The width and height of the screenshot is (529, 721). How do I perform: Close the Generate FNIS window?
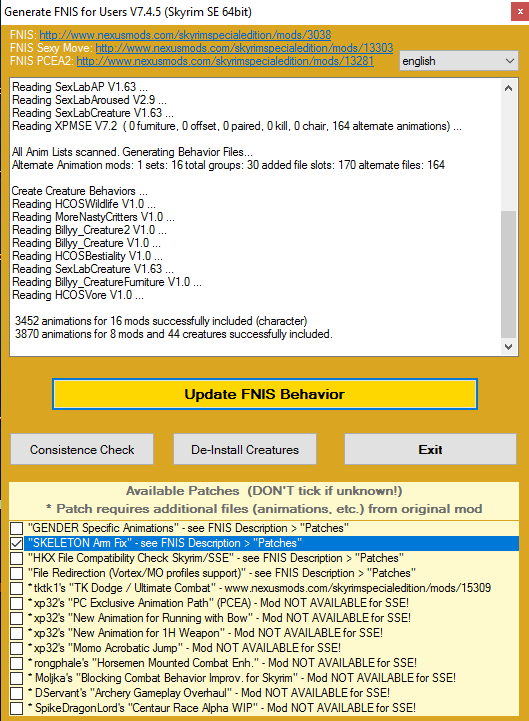(520, 11)
